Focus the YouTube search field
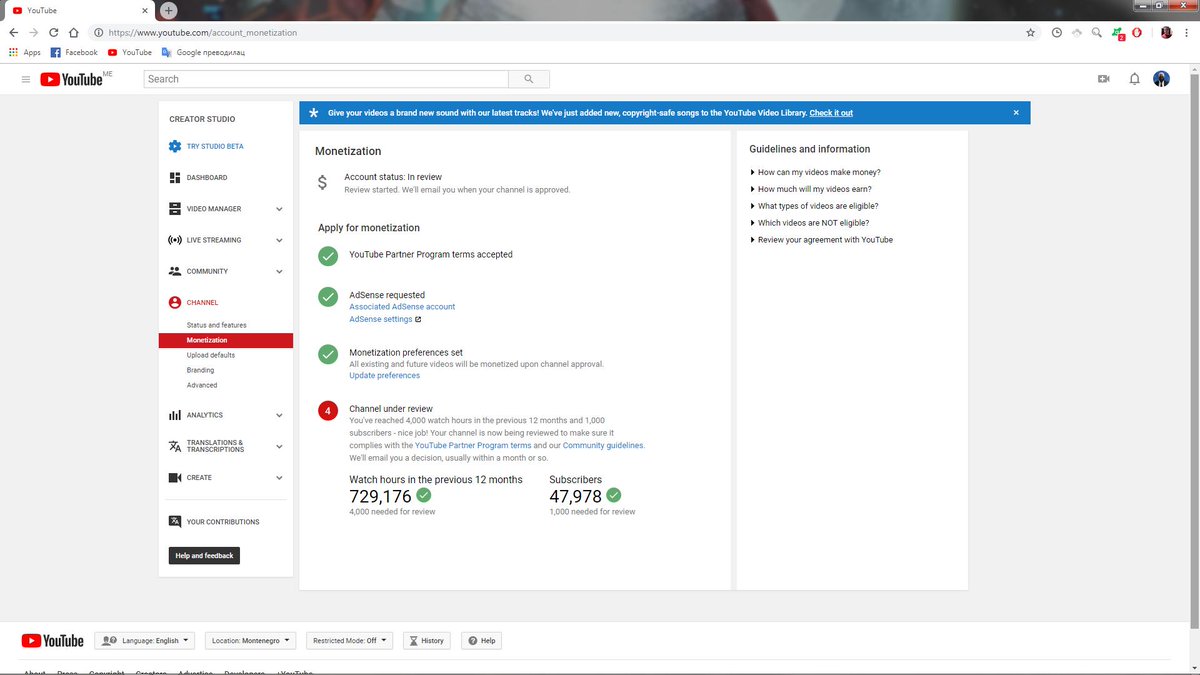 [327, 79]
